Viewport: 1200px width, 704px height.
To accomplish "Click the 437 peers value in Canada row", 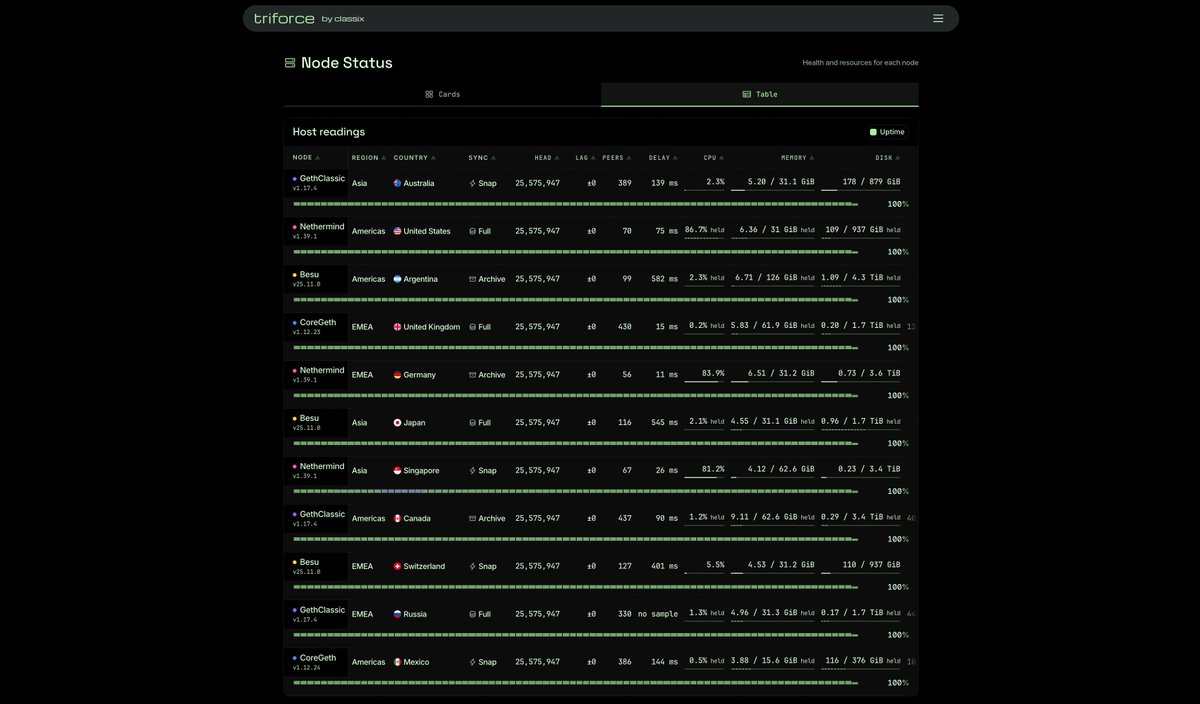I will point(625,518).
